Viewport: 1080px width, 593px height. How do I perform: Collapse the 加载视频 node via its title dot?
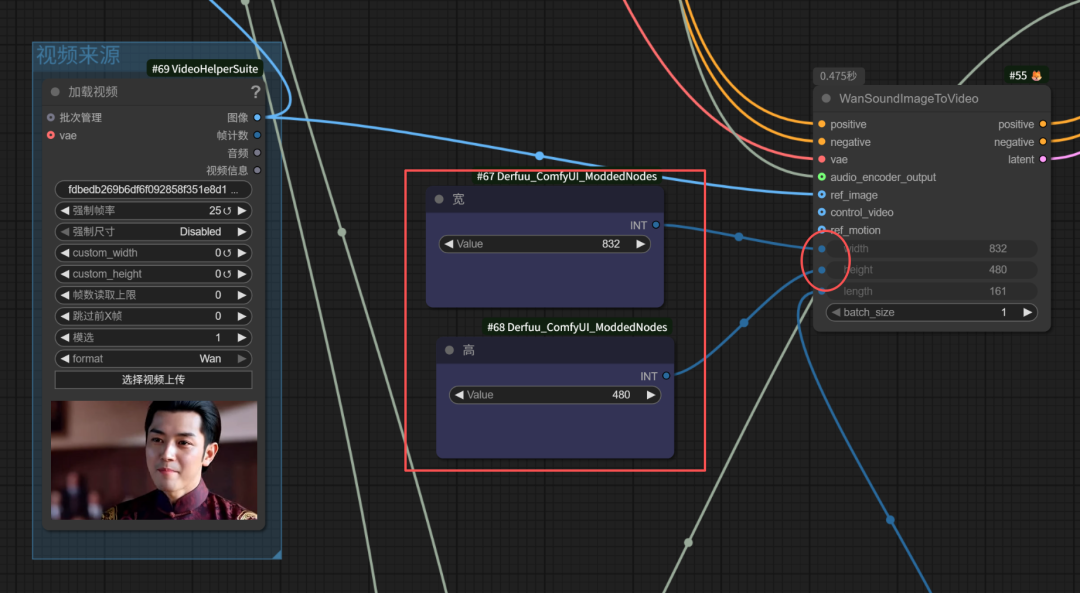(x=55, y=92)
